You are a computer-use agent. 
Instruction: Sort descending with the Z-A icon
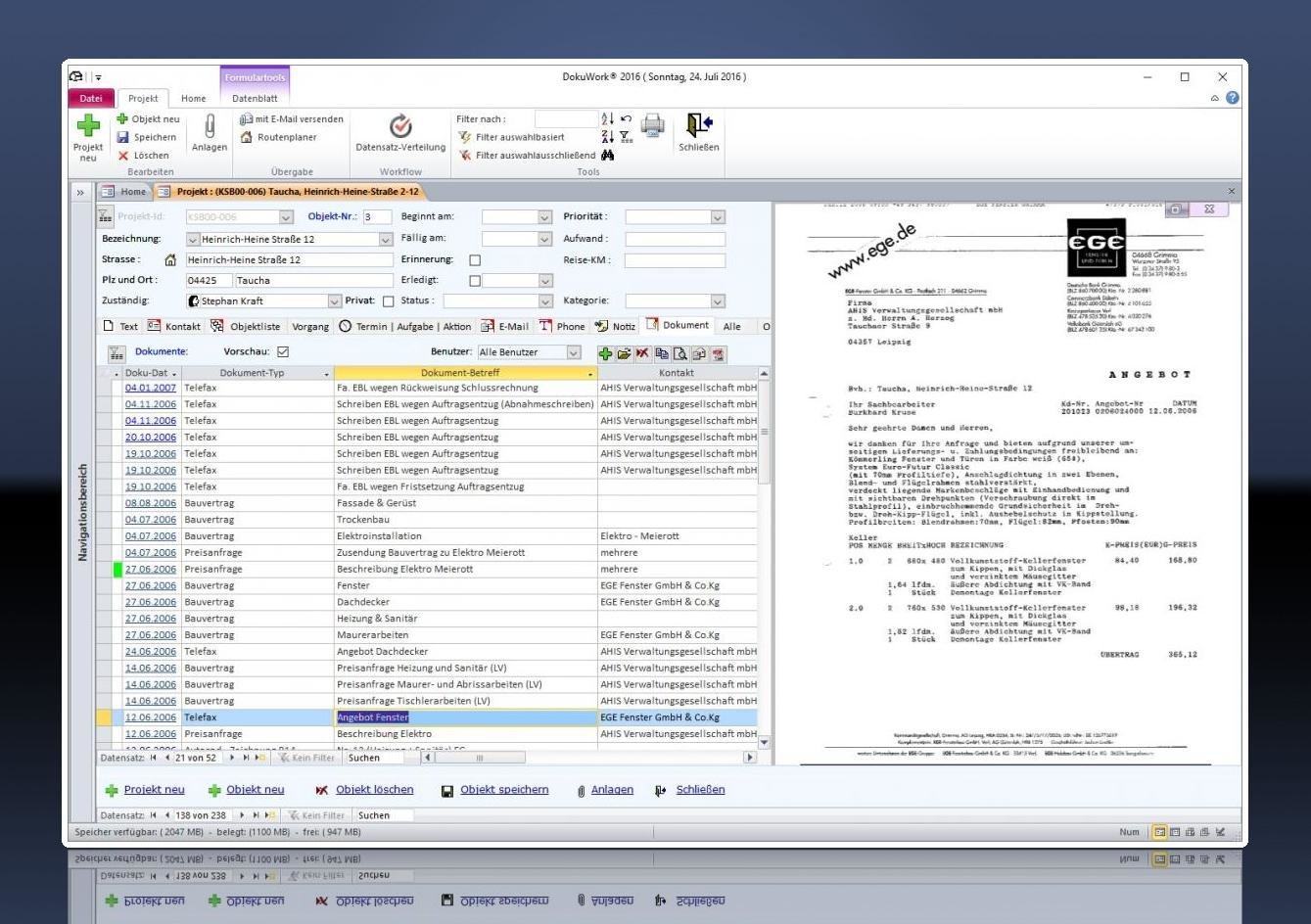(608, 137)
